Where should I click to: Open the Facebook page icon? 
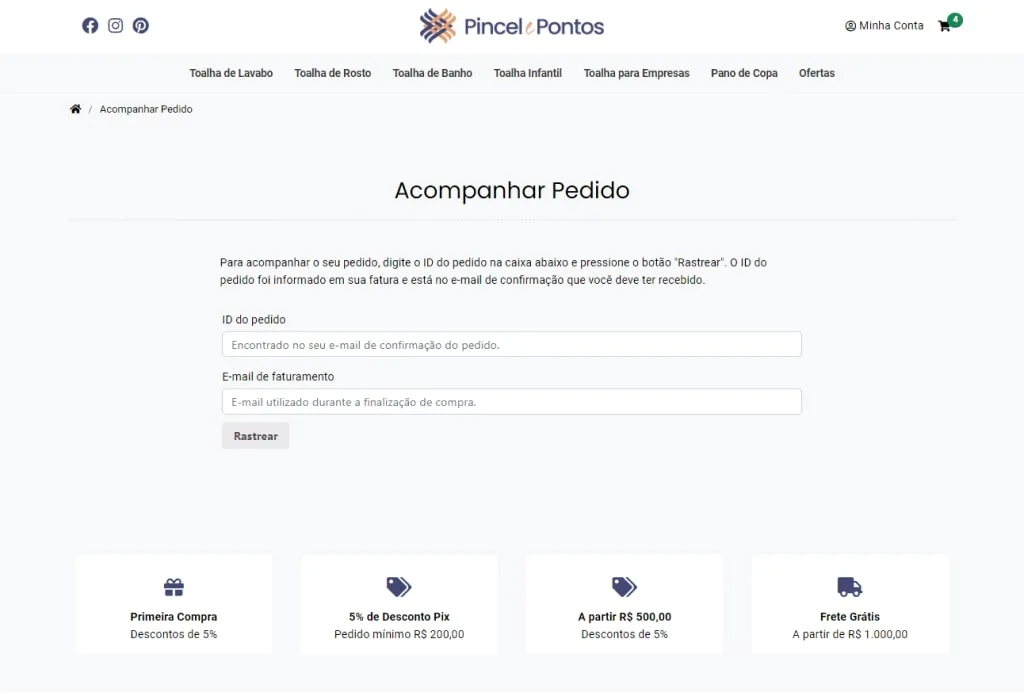click(90, 25)
